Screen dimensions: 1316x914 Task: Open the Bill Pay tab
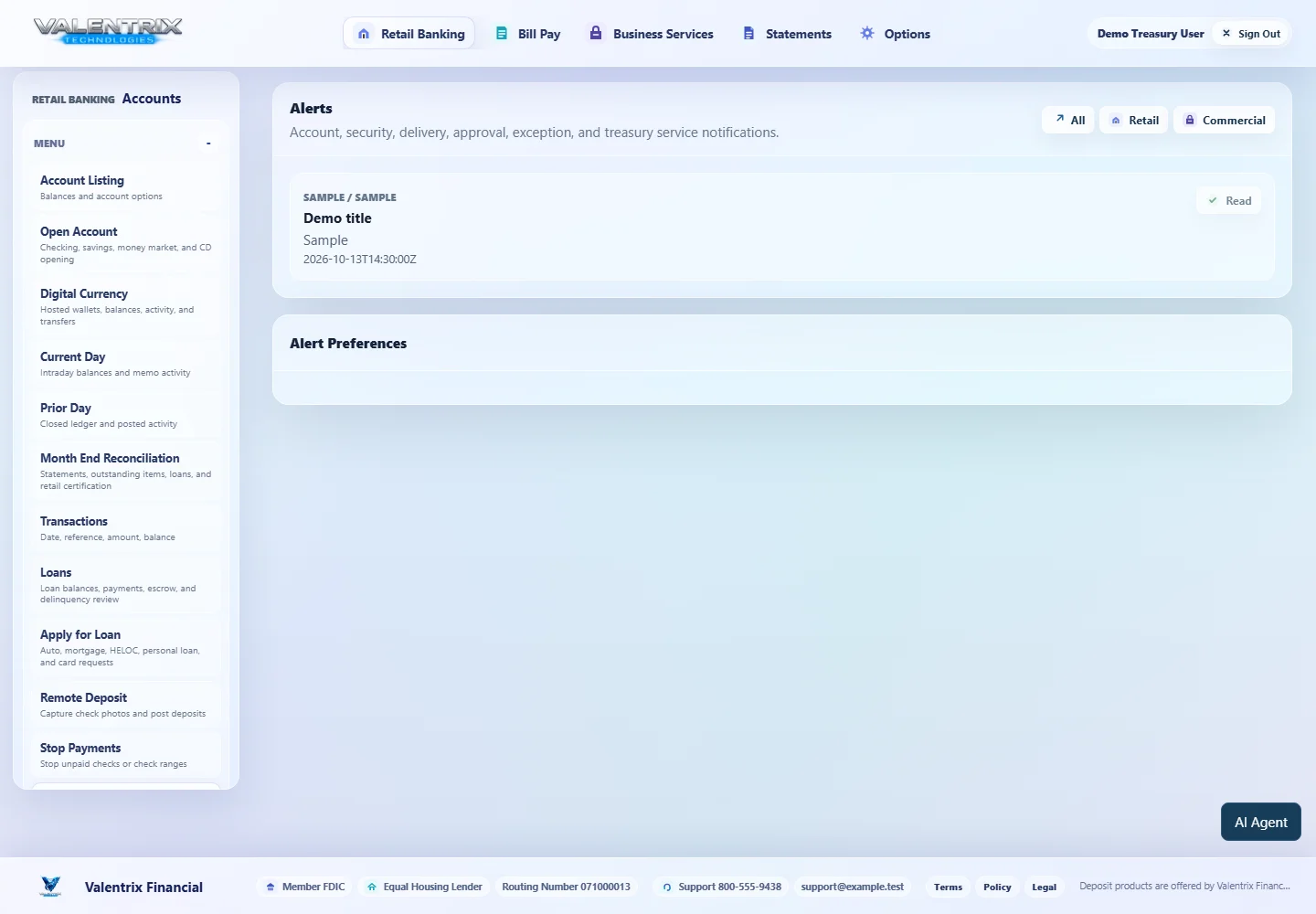(x=527, y=34)
